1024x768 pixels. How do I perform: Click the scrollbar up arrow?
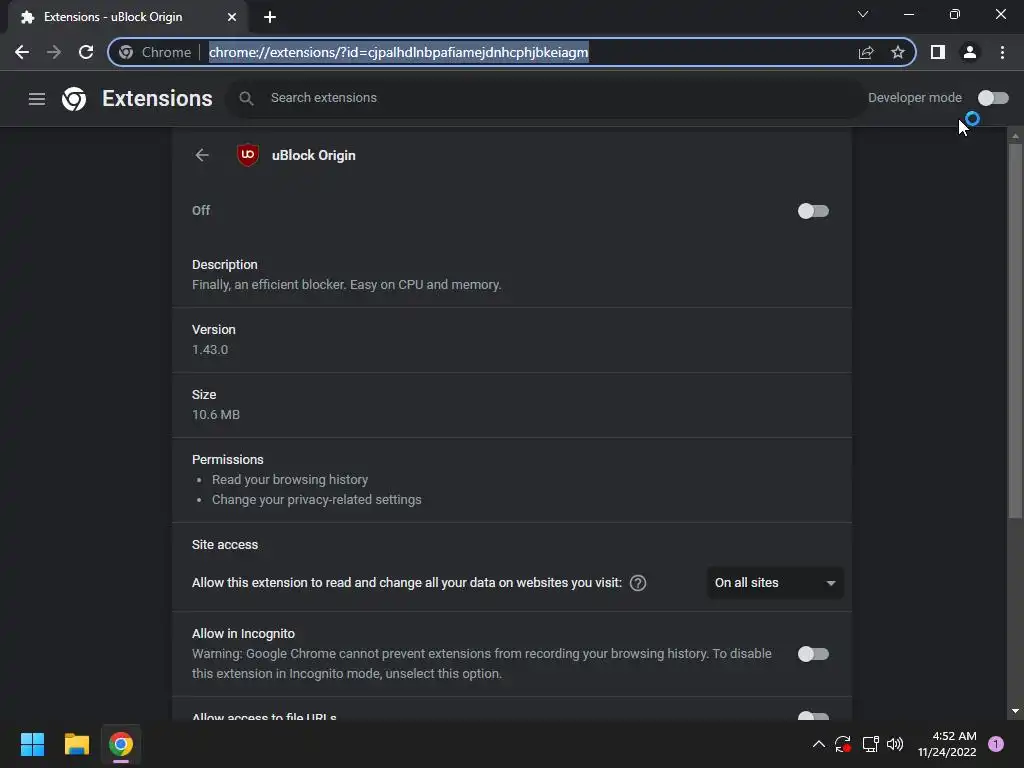point(1015,136)
